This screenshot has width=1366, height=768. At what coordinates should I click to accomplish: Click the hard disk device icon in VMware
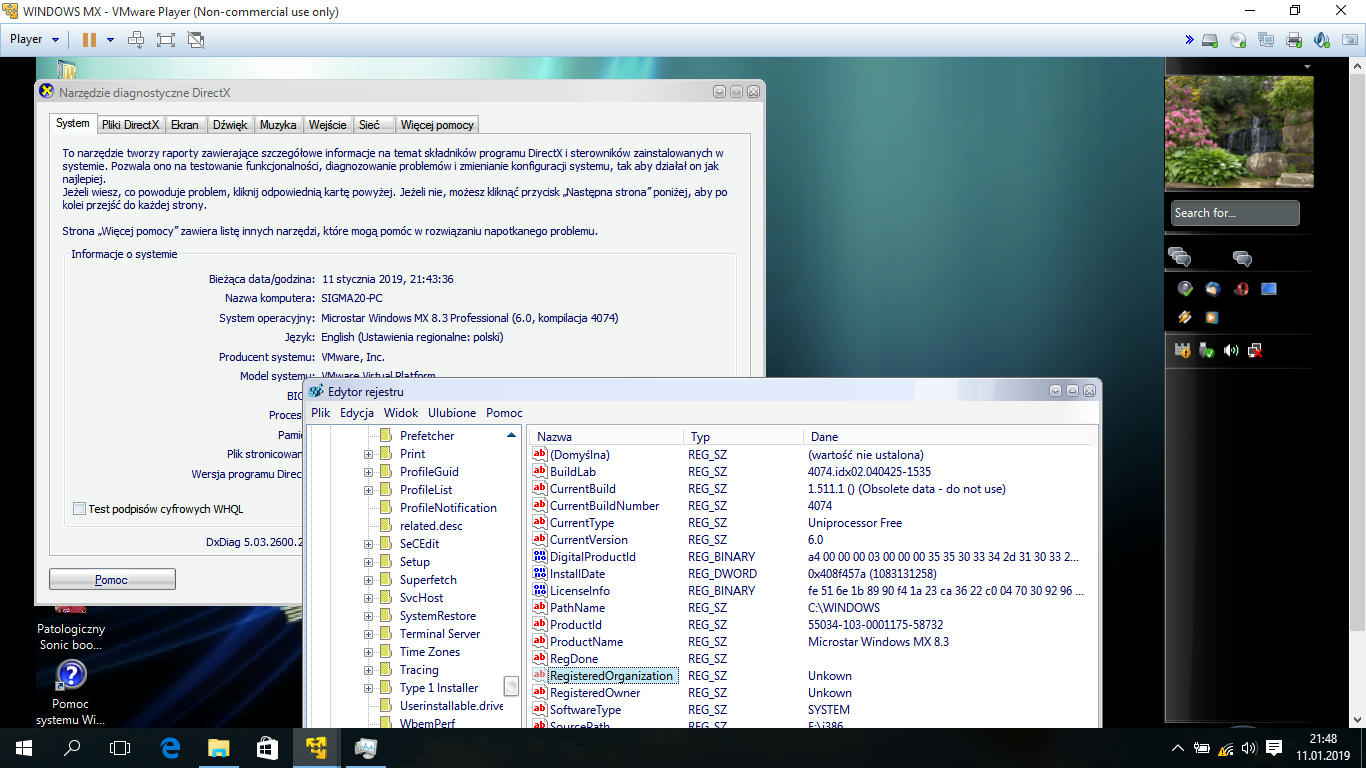tap(1210, 40)
